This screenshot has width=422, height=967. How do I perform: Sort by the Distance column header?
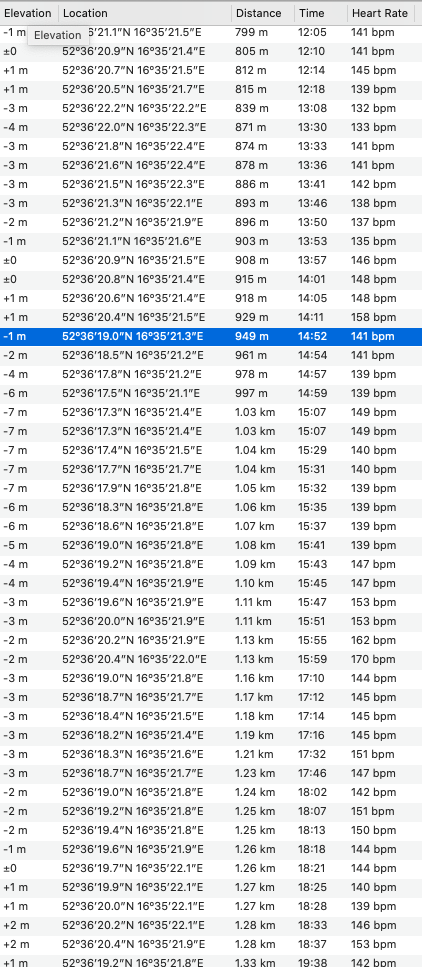[x=263, y=13]
